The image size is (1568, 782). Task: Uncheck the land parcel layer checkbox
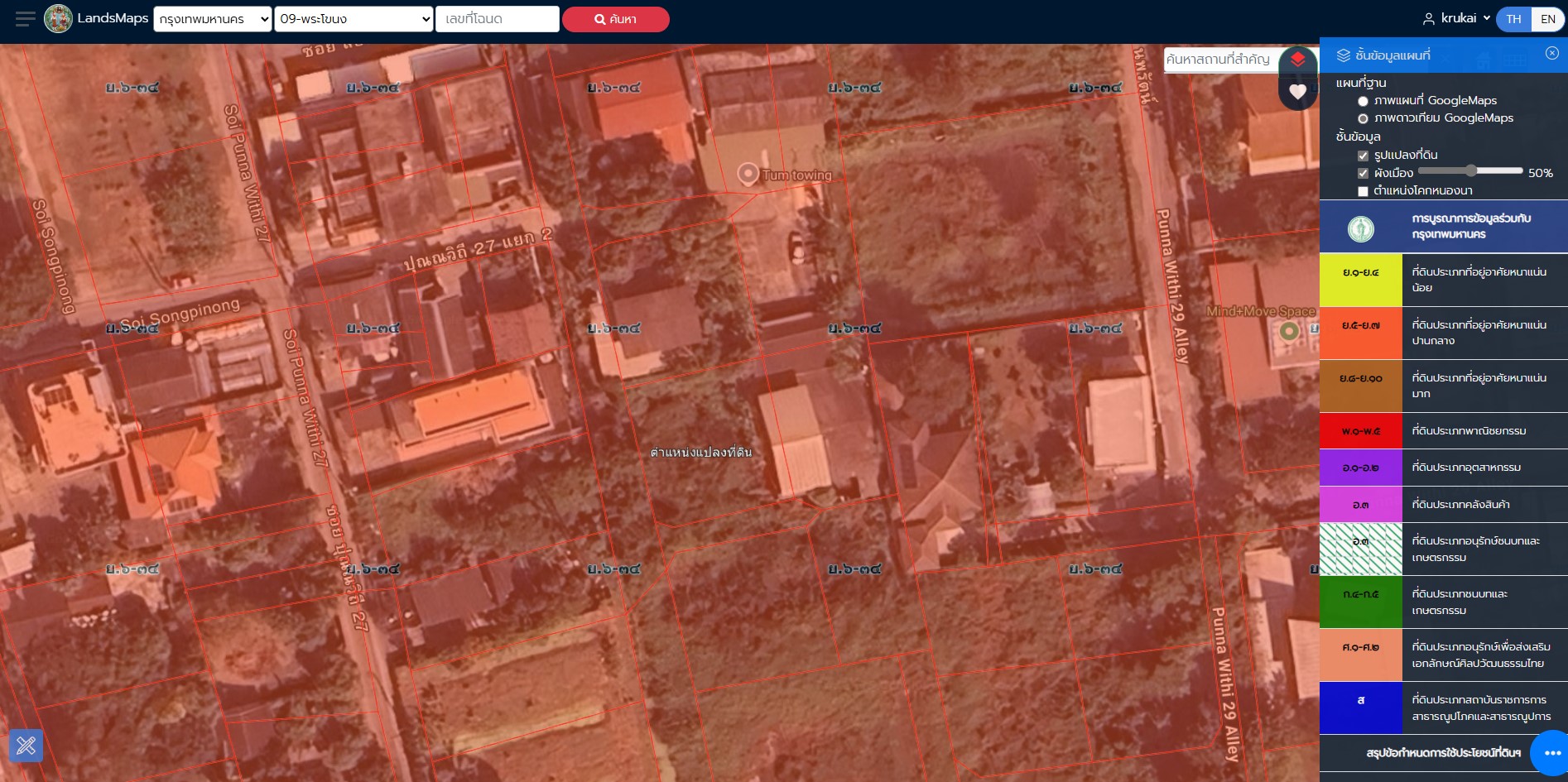click(x=1363, y=156)
